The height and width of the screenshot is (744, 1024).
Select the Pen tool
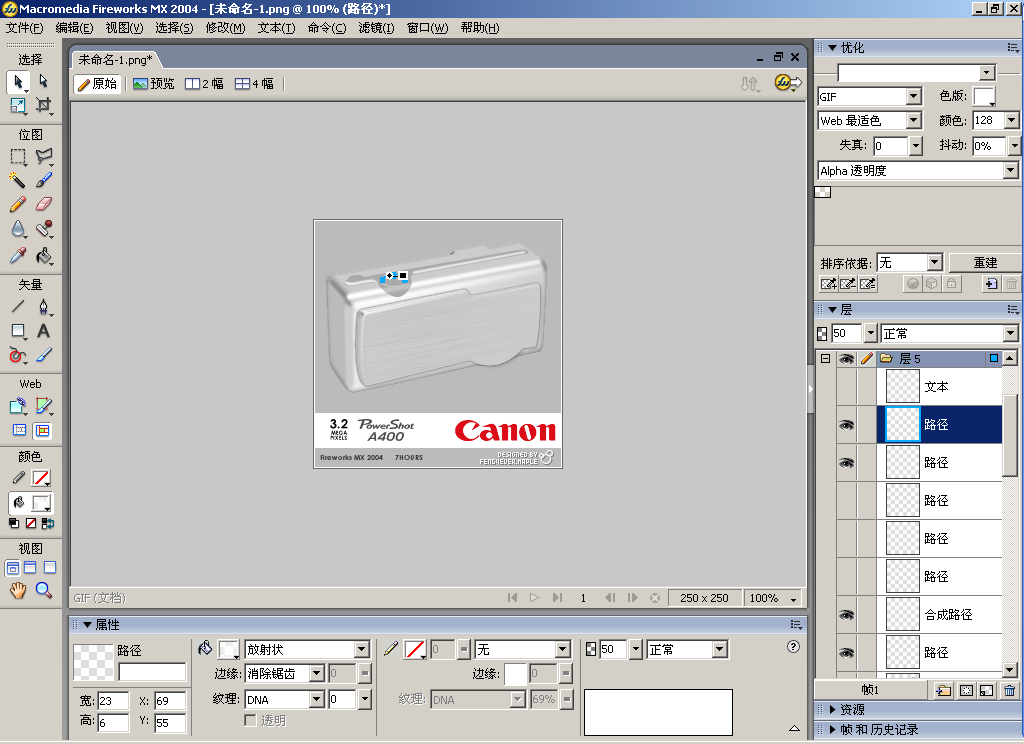pos(43,306)
